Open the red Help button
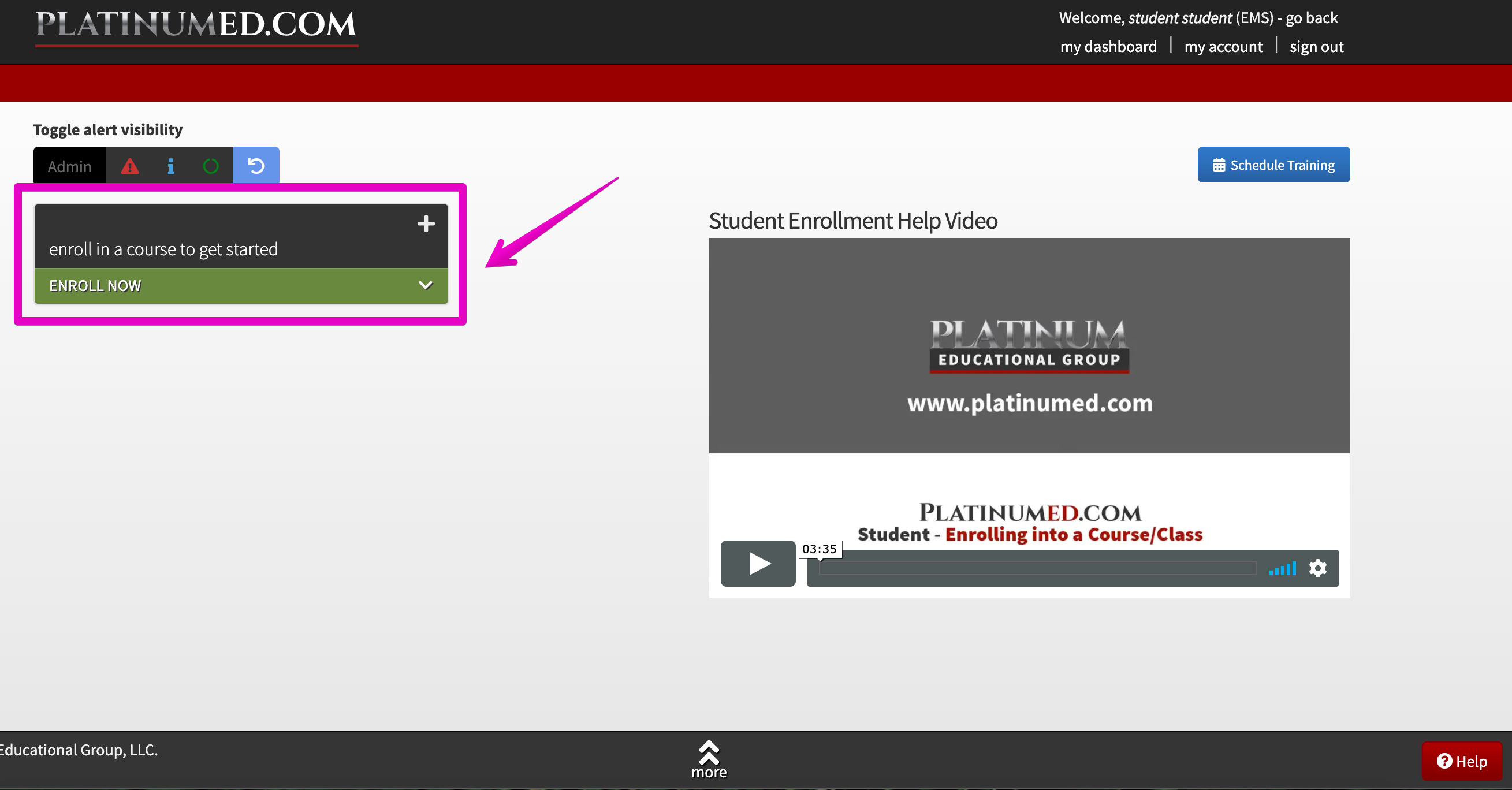The height and width of the screenshot is (790, 1512). 1461,761
